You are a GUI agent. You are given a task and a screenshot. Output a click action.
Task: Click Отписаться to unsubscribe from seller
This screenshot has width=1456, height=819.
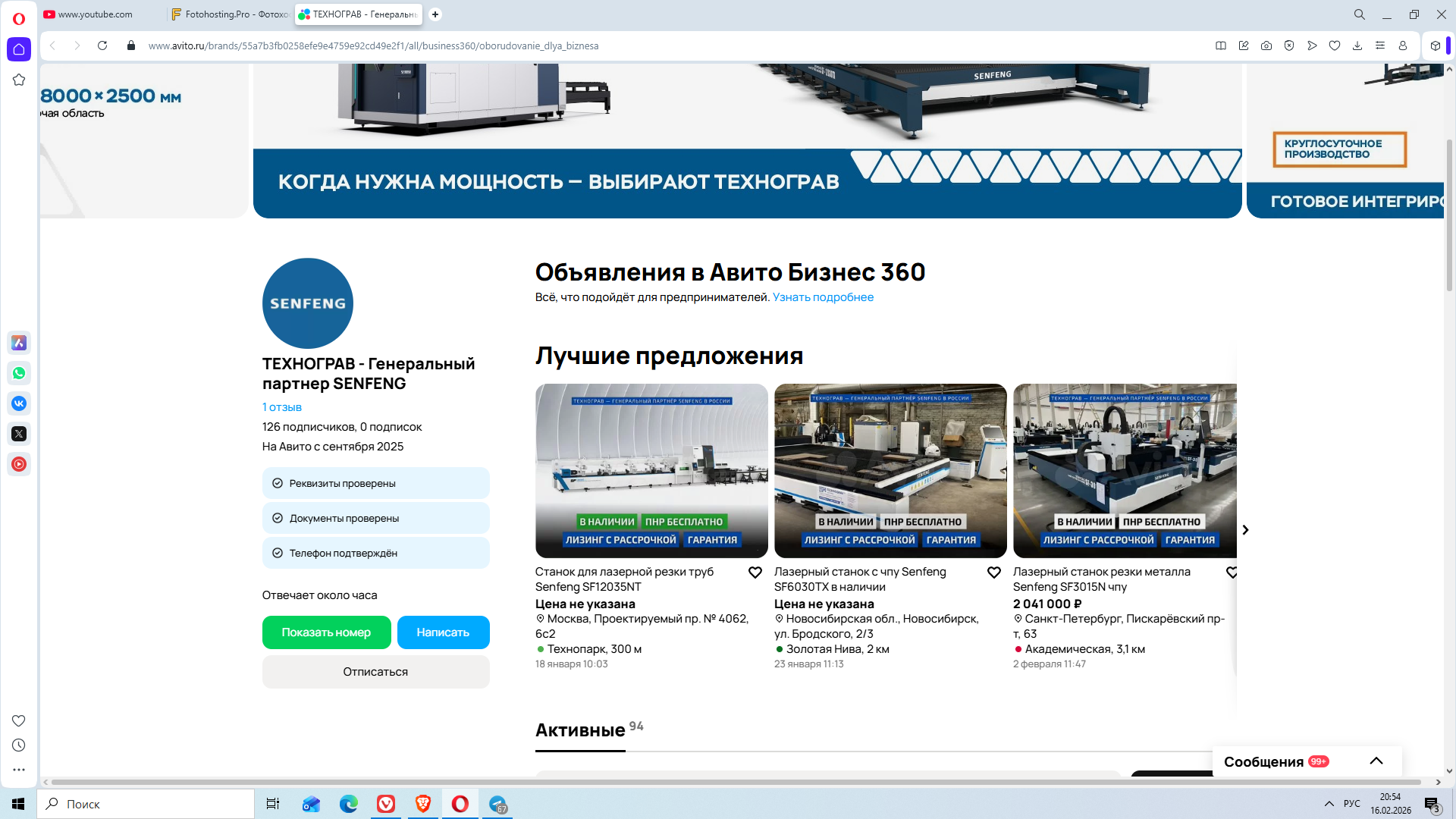coord(375,672)
